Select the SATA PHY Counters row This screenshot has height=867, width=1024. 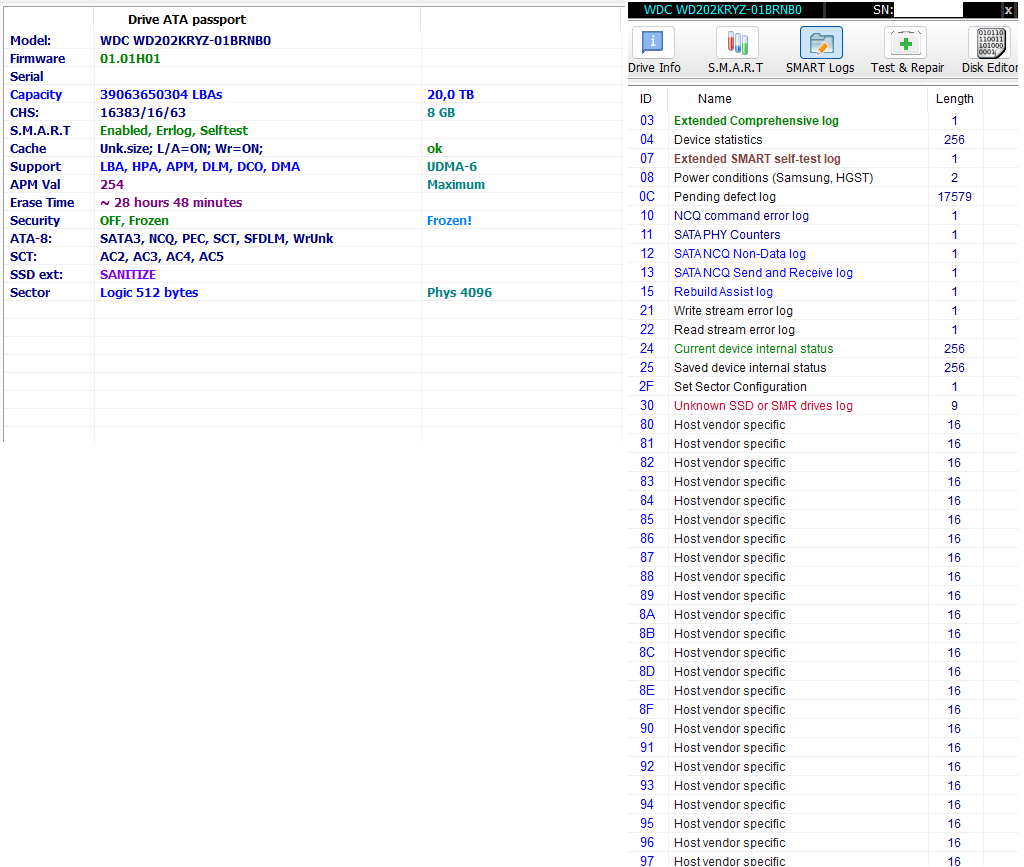[823, 234]
